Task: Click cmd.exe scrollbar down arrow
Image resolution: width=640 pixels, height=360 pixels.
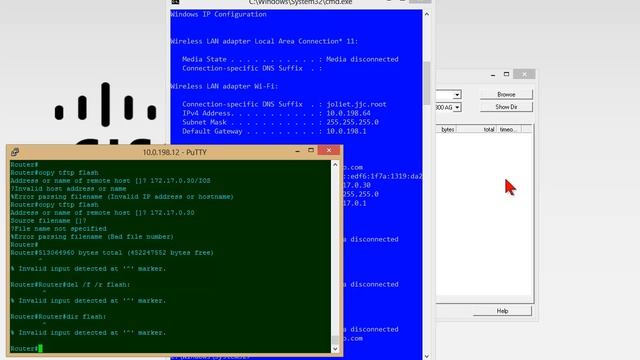Action: (427, 356)
